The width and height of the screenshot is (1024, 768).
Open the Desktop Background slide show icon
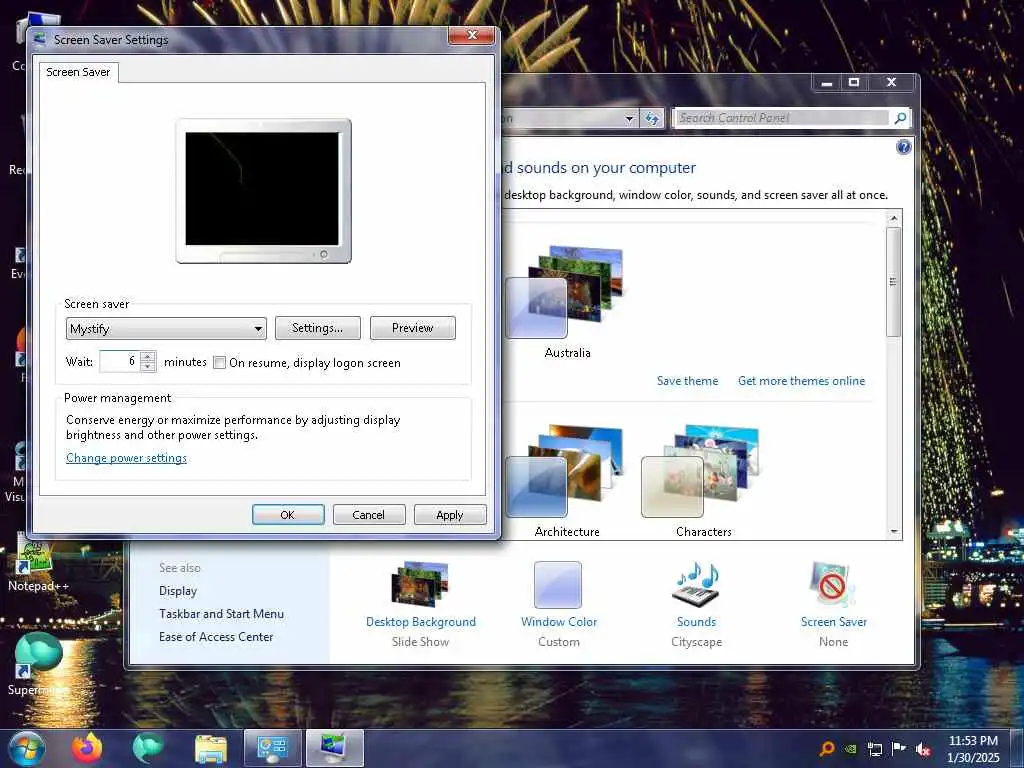pos(420,583)
